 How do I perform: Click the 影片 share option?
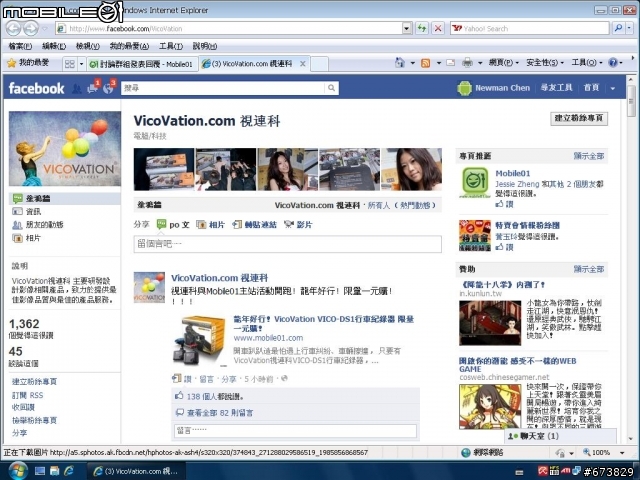coord(298,224)
